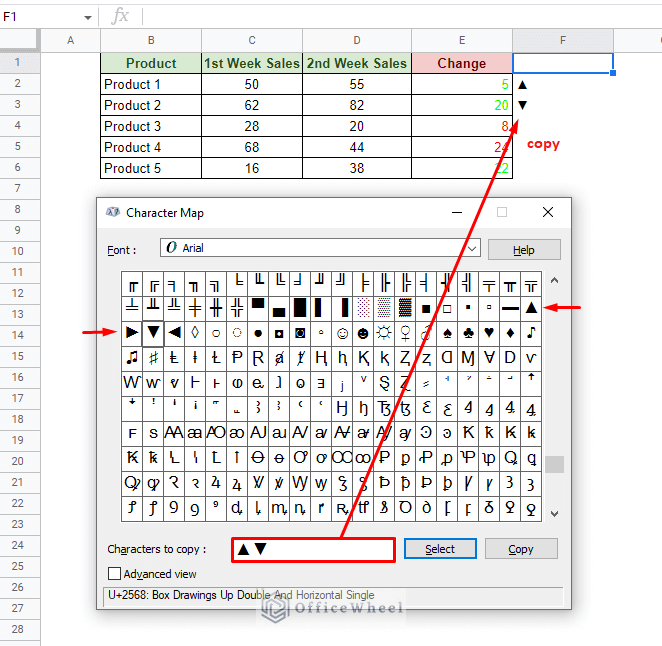662x646 pixels.
Task: Click the selected empty cell F1
Action: point(563,63)
